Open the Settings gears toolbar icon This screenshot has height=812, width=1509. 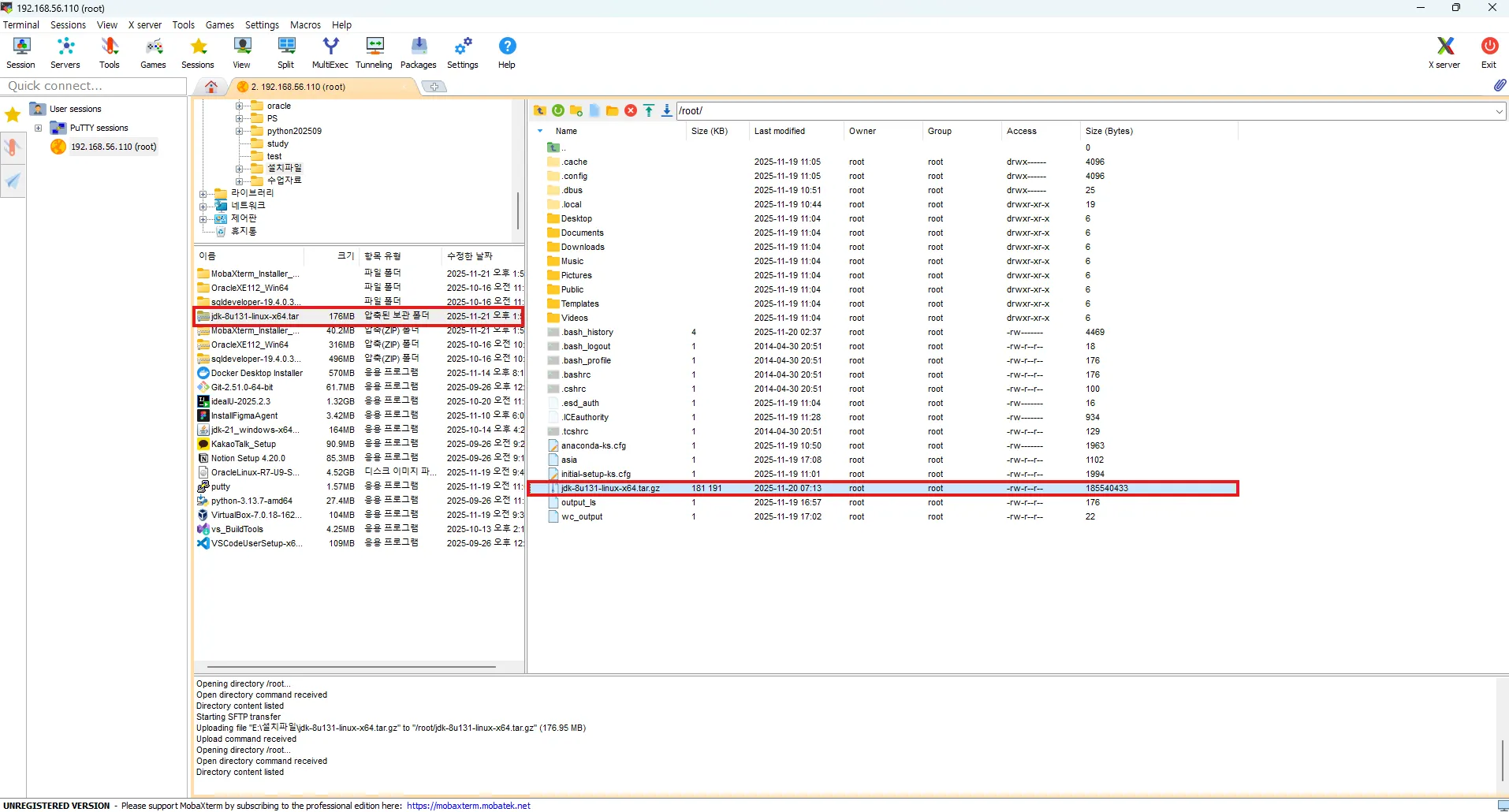coord(463,53)
